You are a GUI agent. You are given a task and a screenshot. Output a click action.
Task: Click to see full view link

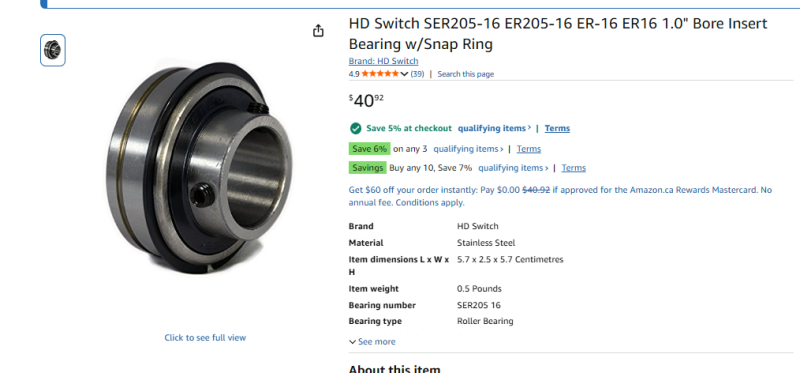point(205,337)
